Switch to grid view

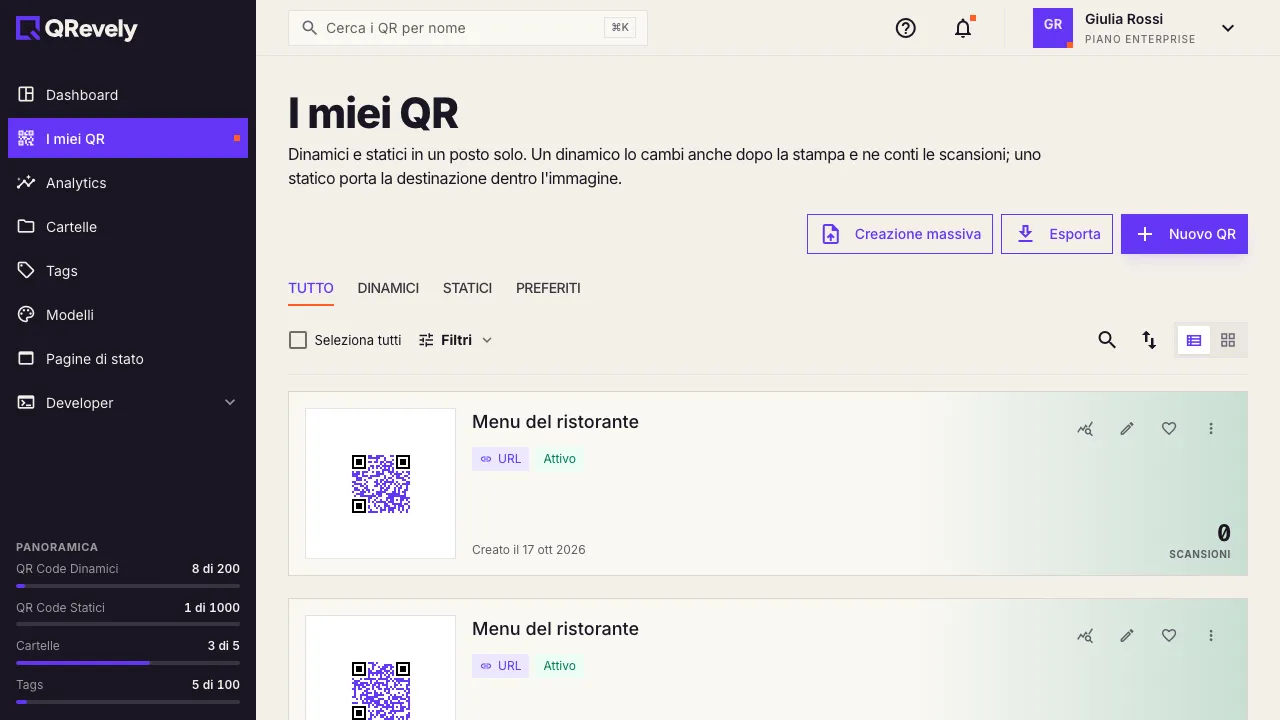point(1228,340)
